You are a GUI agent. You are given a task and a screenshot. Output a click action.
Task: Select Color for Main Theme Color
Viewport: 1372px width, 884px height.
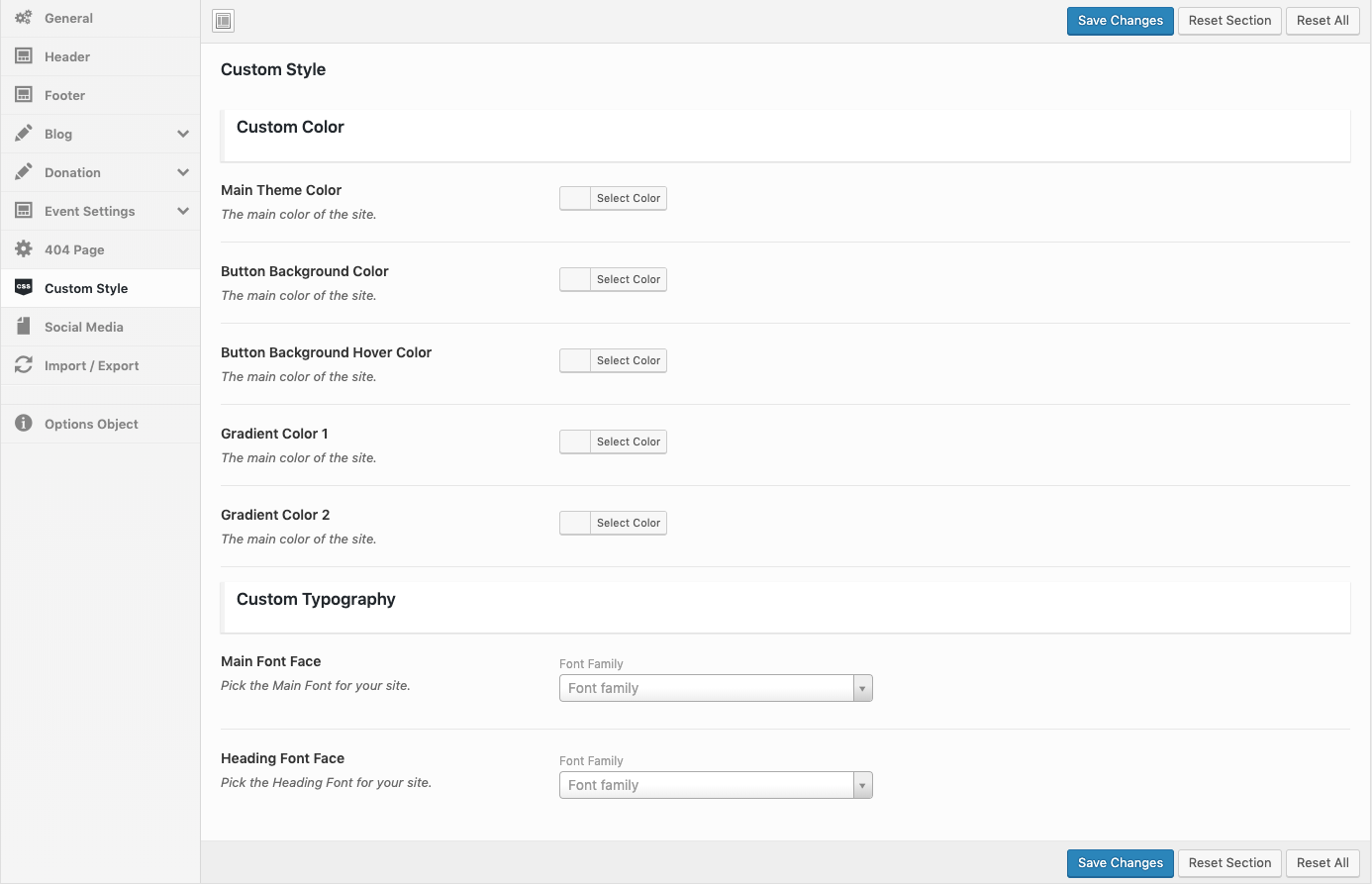click(613, 198)
